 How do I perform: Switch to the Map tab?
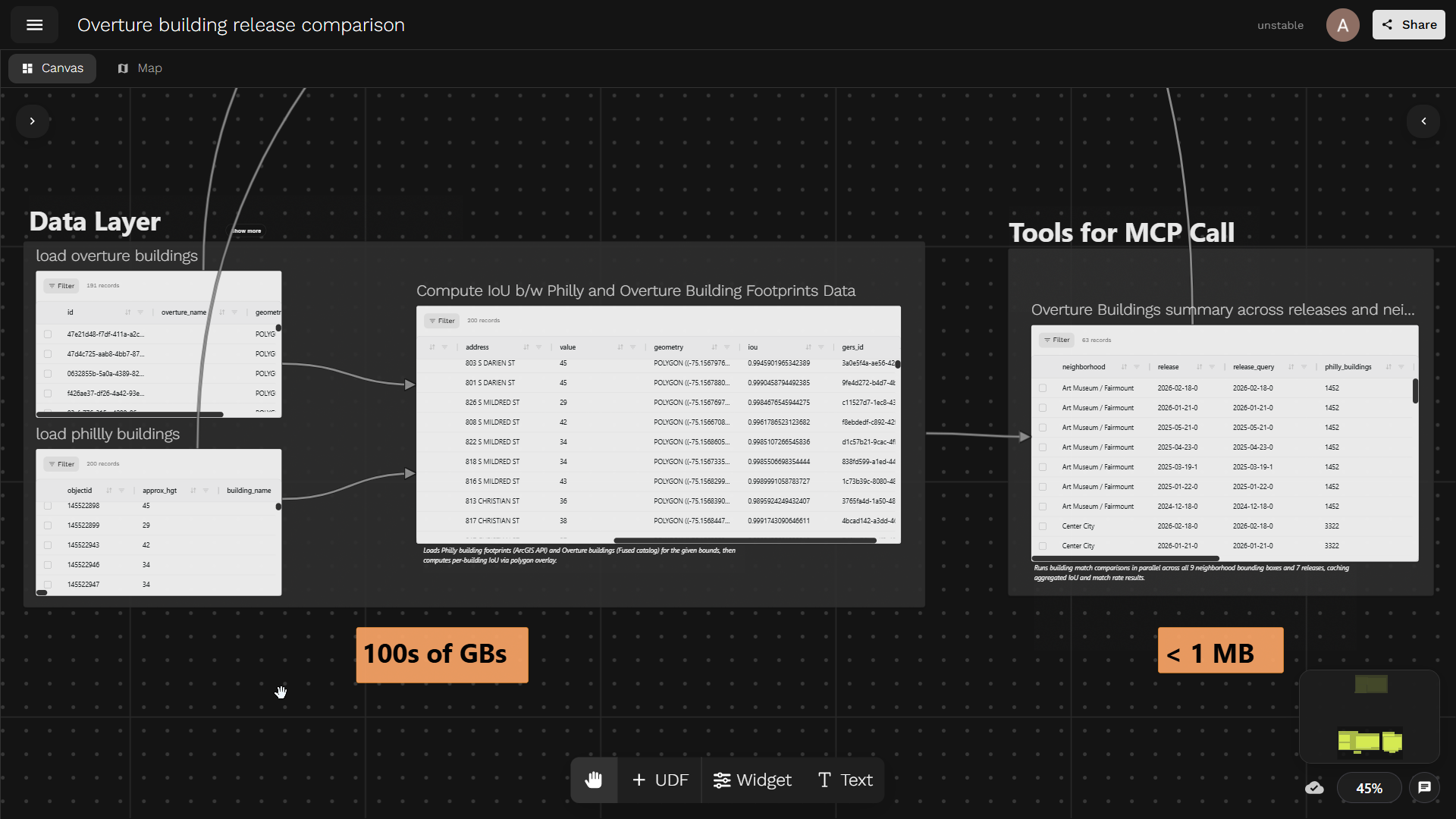pos(140,68)
